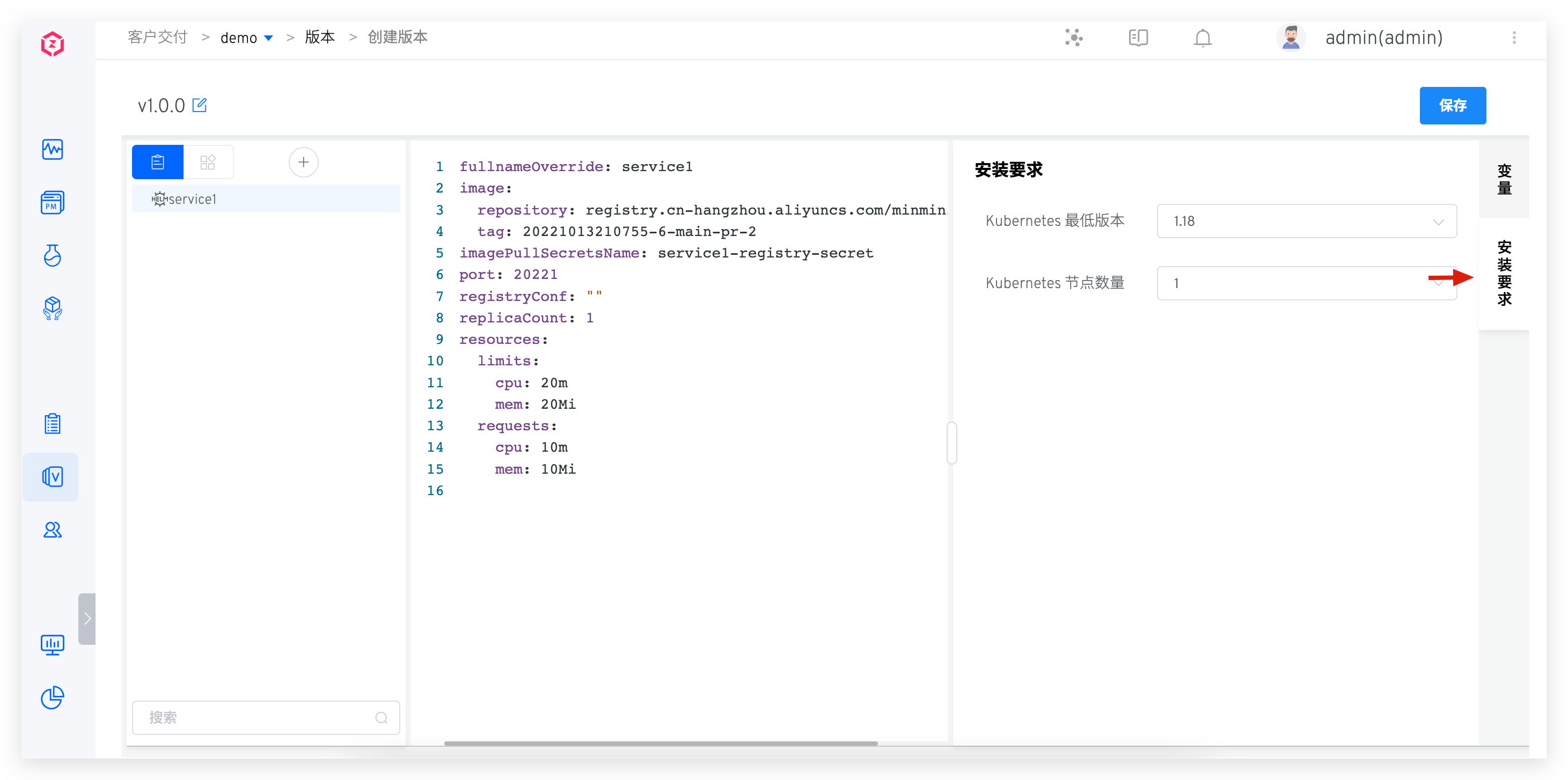Open the notification bell
The image size is (1568, 780).
(1202, 38)
